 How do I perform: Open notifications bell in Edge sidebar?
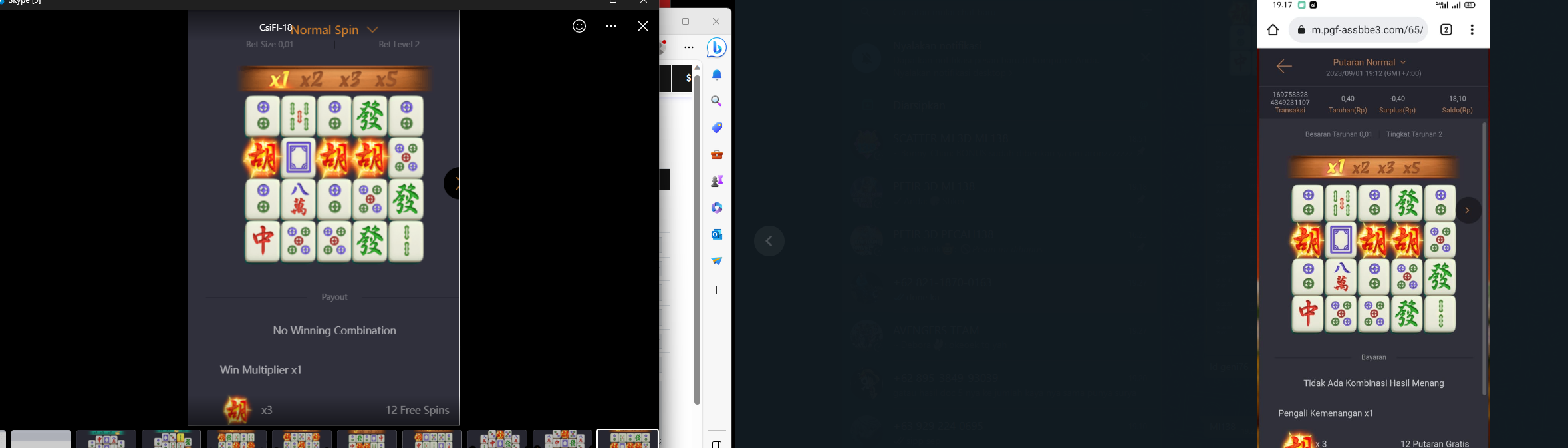[x=716, y=75]
